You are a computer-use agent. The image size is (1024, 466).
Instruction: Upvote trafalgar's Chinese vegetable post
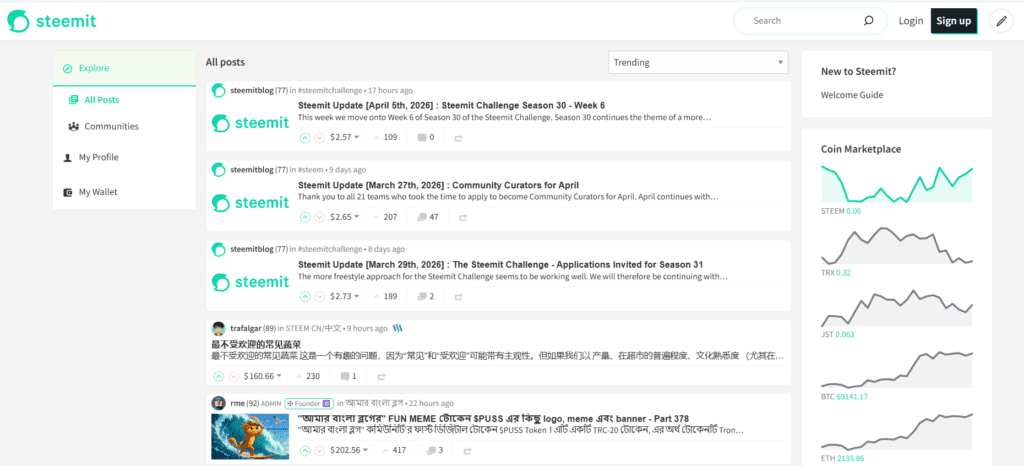[x=219, y=377]
